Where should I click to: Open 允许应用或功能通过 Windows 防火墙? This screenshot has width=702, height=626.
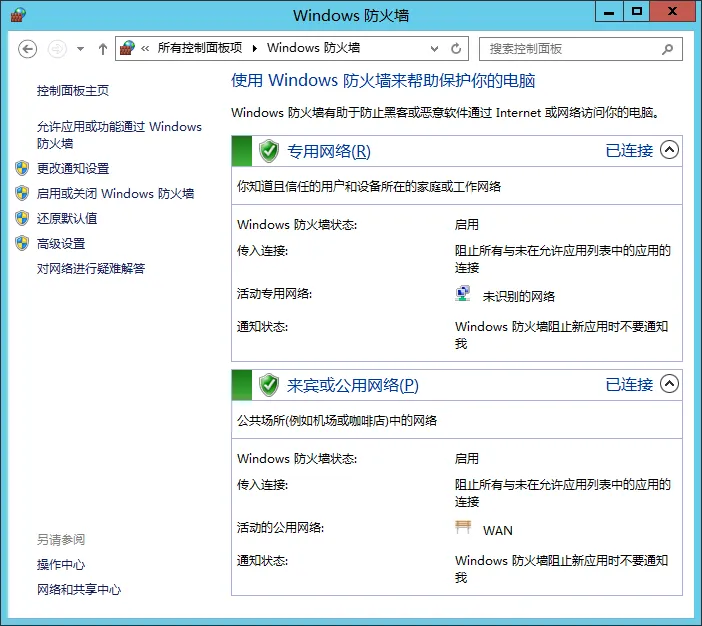pos(119,135)
